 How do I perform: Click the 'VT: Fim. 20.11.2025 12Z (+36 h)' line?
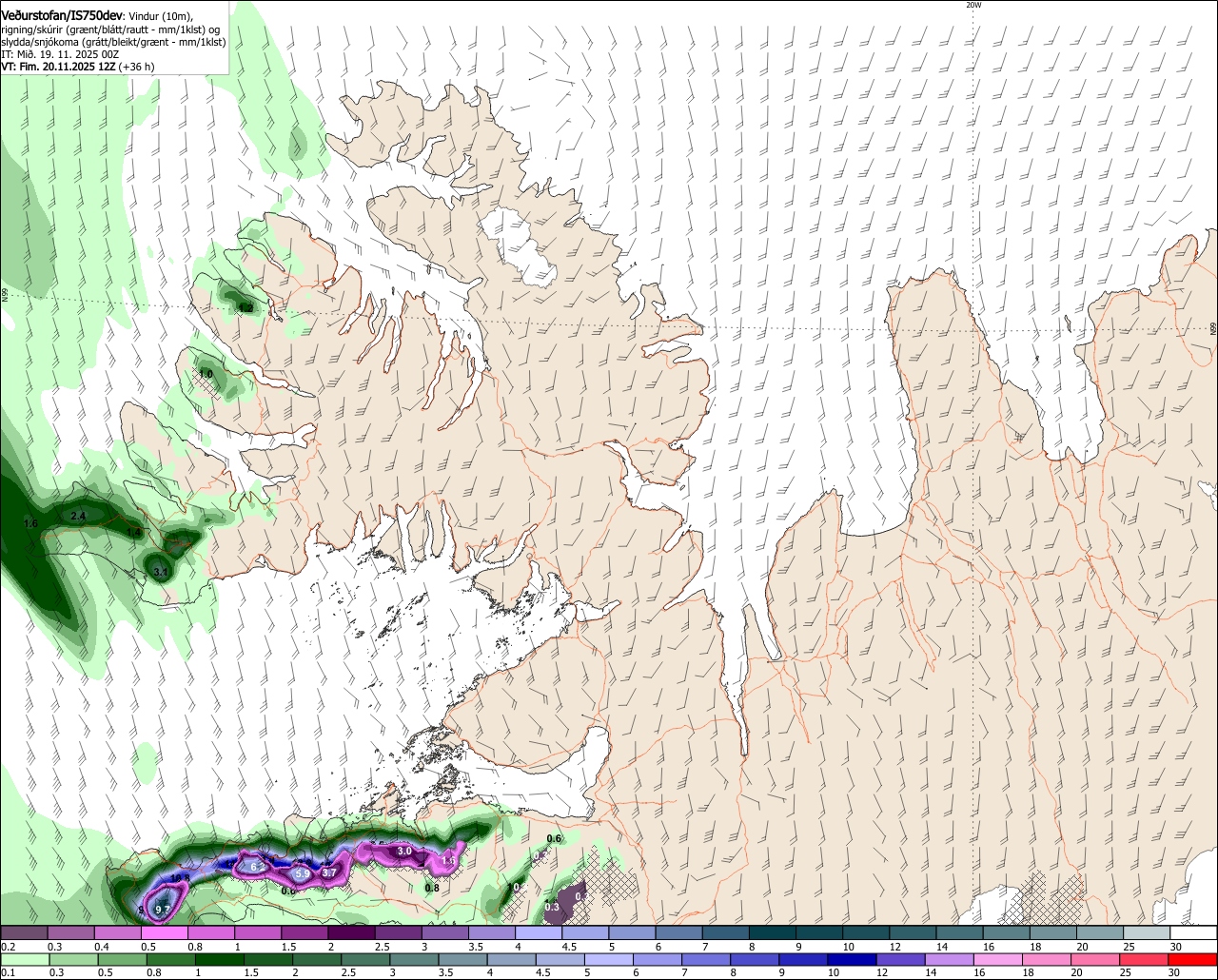tap(77, 67)
